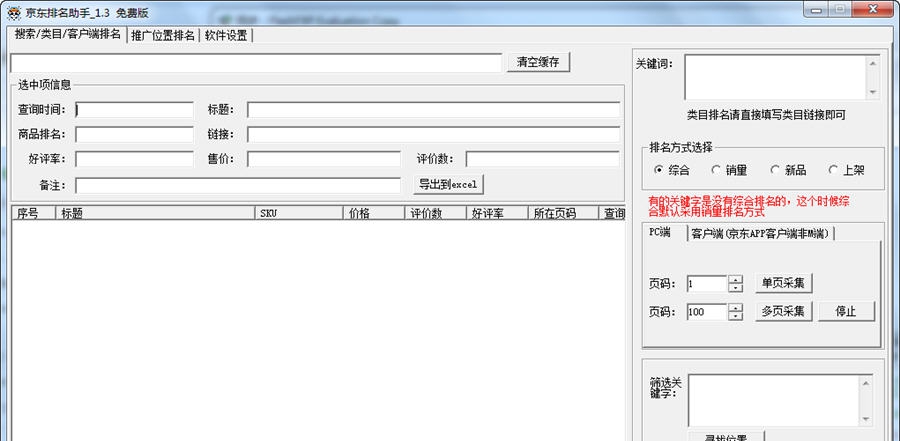Click 关键词 box scrollbar down arrow
900x441 pixels.
873,92
